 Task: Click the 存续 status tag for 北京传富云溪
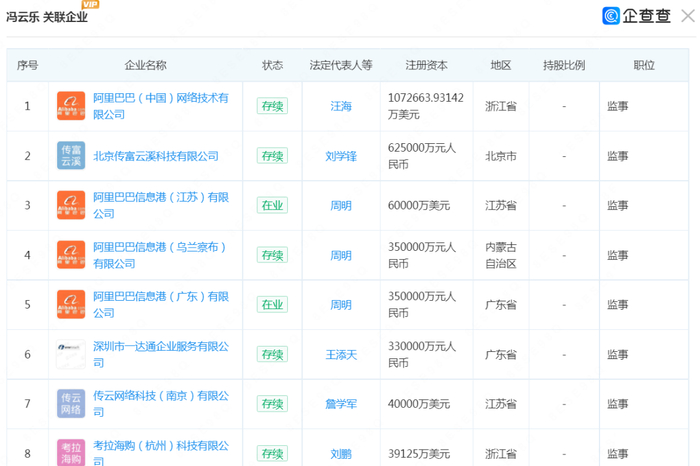point(272,156)
